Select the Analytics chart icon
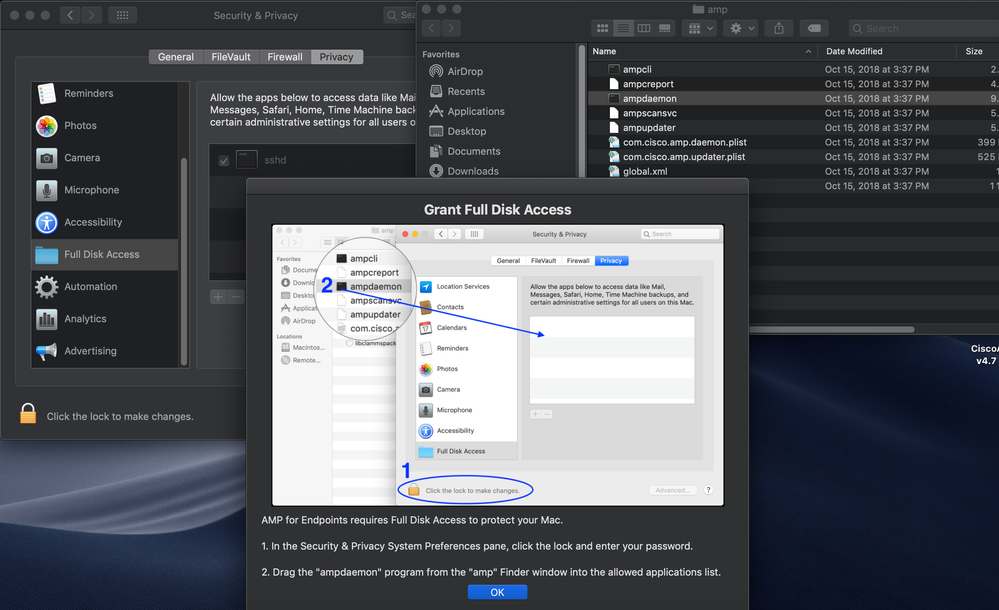The height and width of the screenshot is (610, 999). tap(47, 319)
